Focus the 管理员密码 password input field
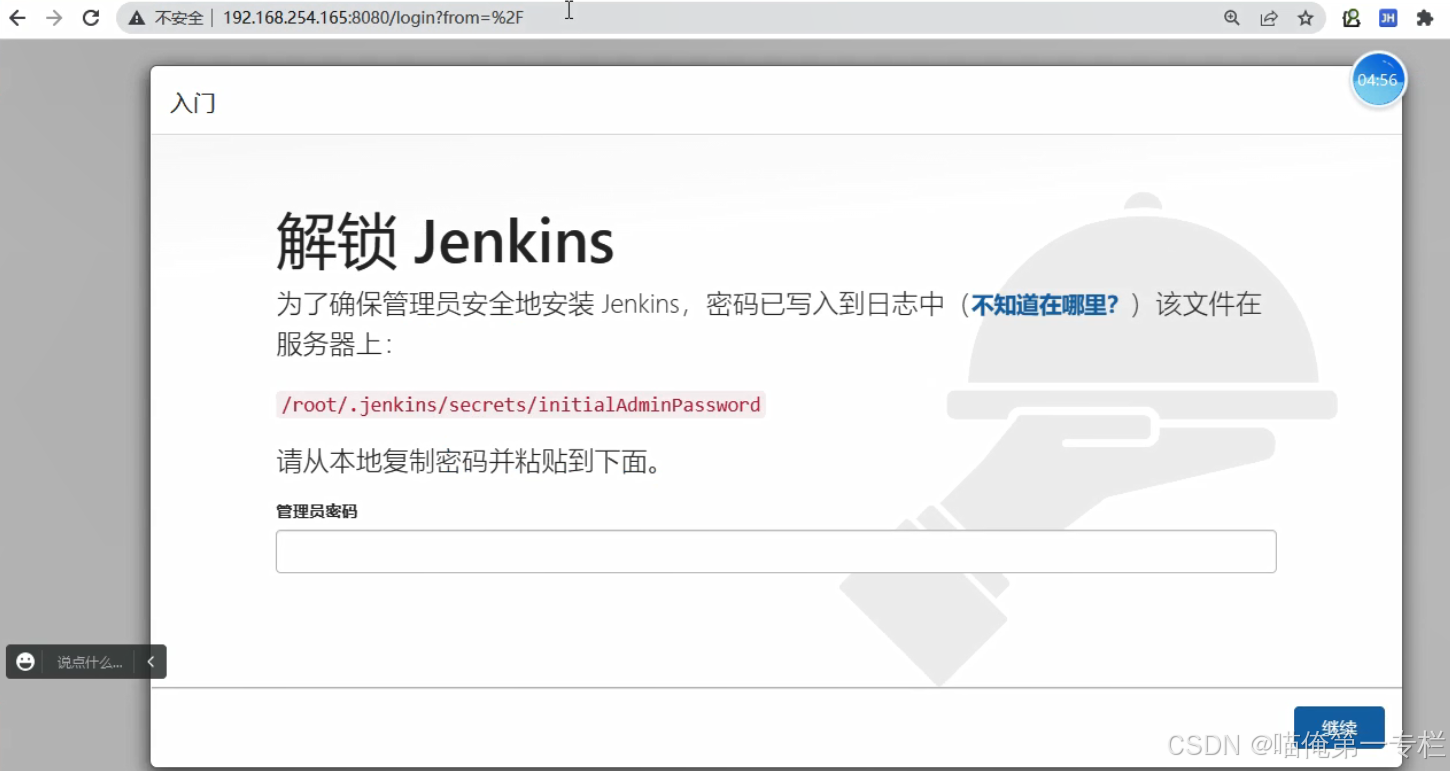Image resolution: width=1450 pixels, height=771 pixels. tap(776, 552)
